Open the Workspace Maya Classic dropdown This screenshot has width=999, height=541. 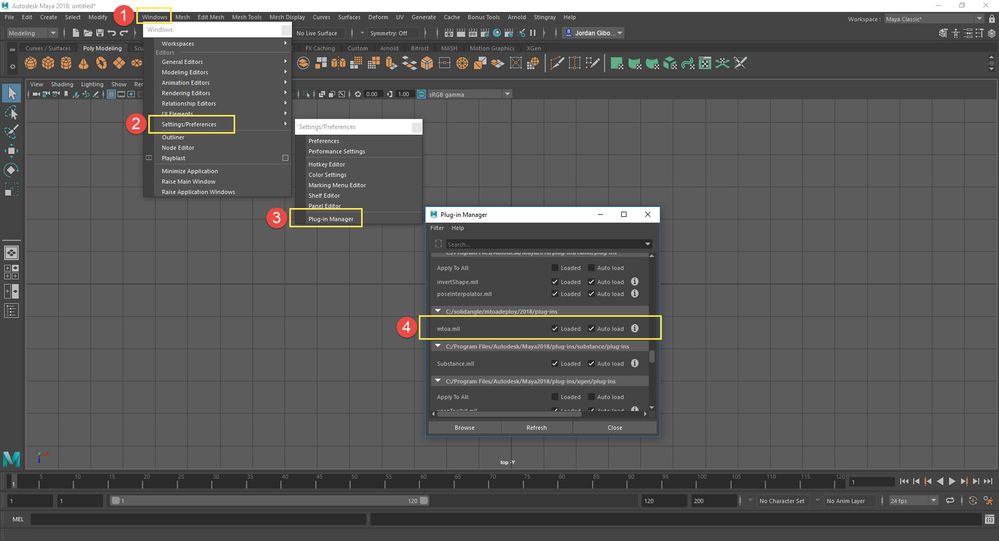point(934,19)
